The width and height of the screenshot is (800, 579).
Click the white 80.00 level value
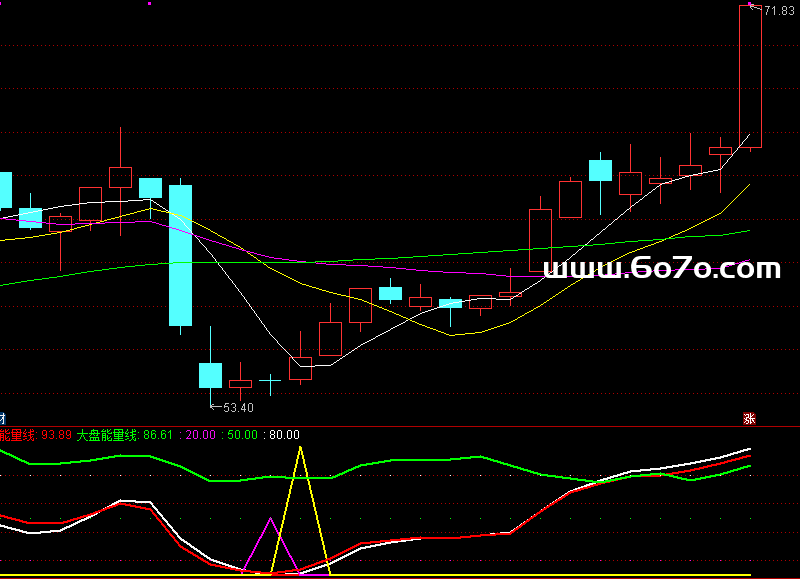(284, 435)
